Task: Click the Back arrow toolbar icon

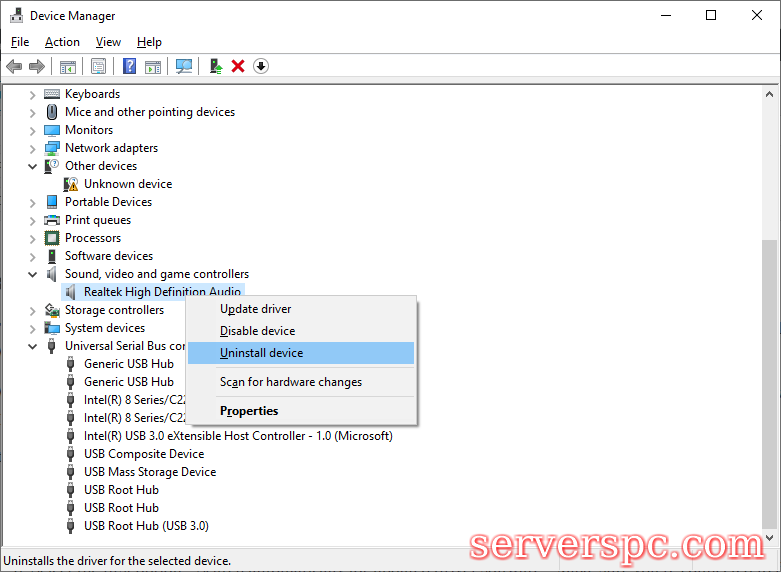Action: 14,66
